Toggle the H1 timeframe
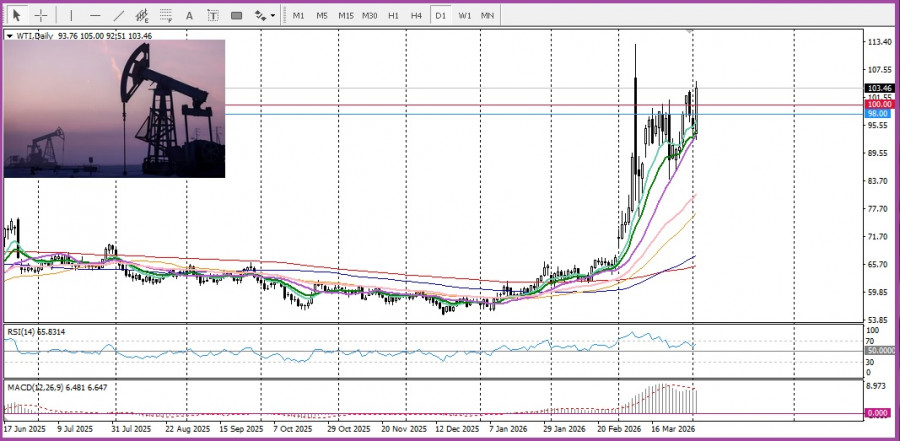The width and height of the screenshot is (900, 441). pyautogui.click(x=393, y=16)
